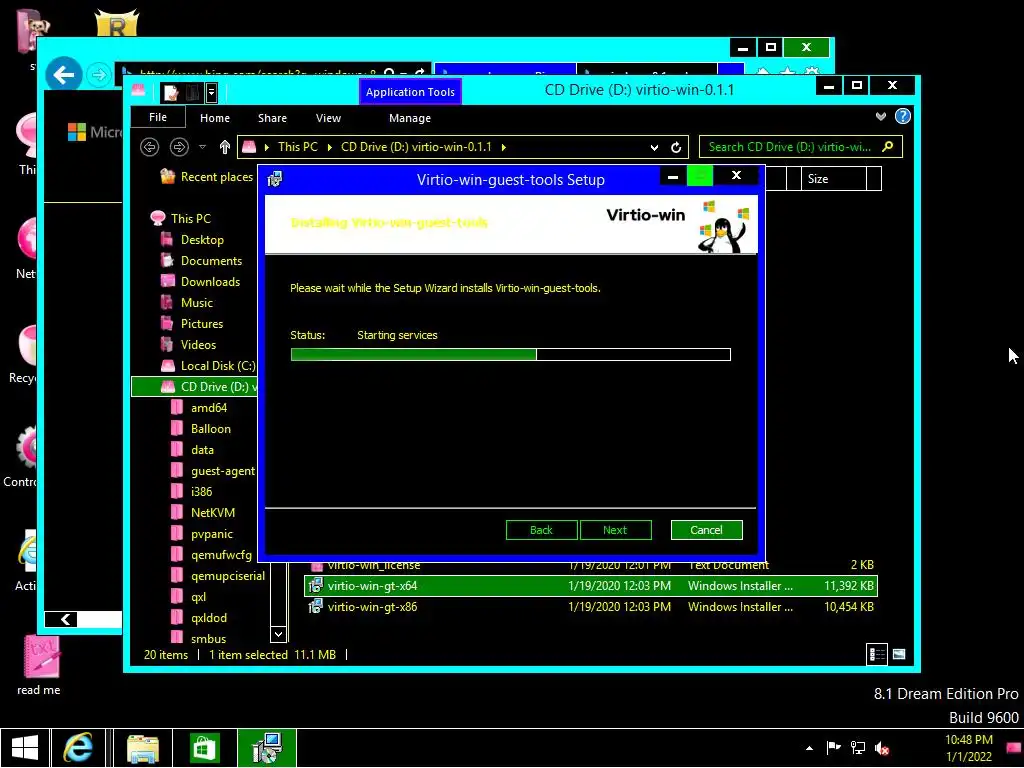1024x768 pixels.
Task: Open the Balloon folder in tree
Action: point(201,428)
